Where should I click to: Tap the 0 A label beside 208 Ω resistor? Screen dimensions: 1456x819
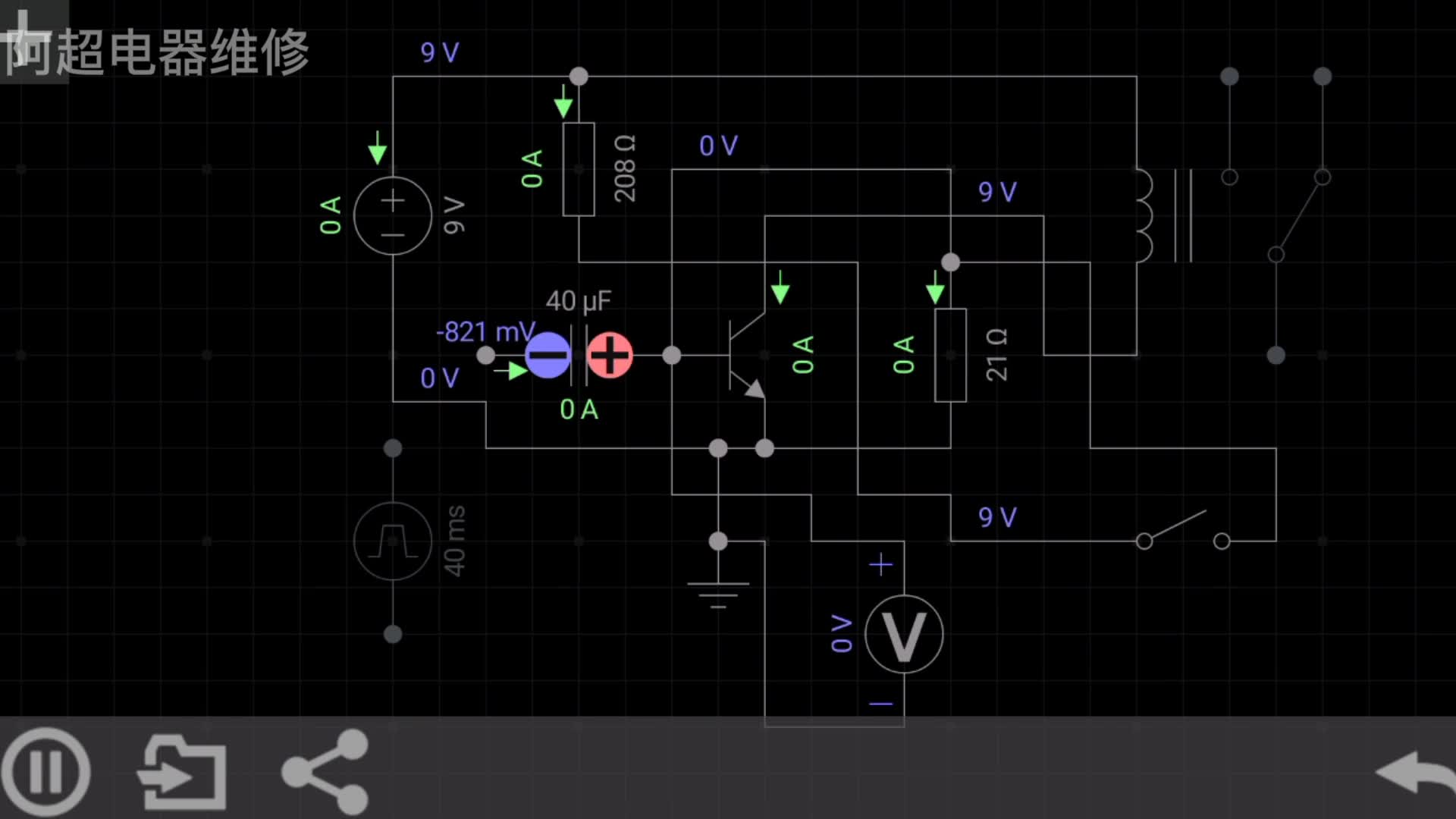pyautogui.click(x=532, y=169)
